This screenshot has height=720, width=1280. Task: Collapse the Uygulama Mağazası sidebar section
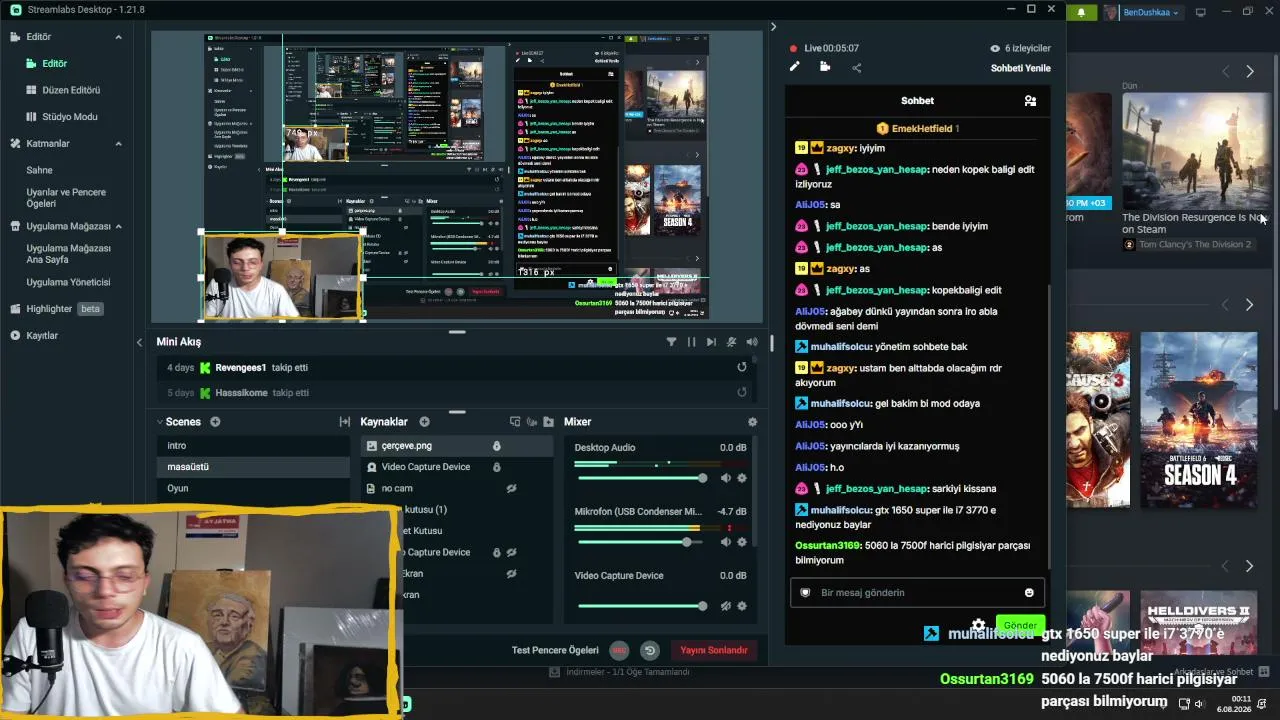[118, 226]
